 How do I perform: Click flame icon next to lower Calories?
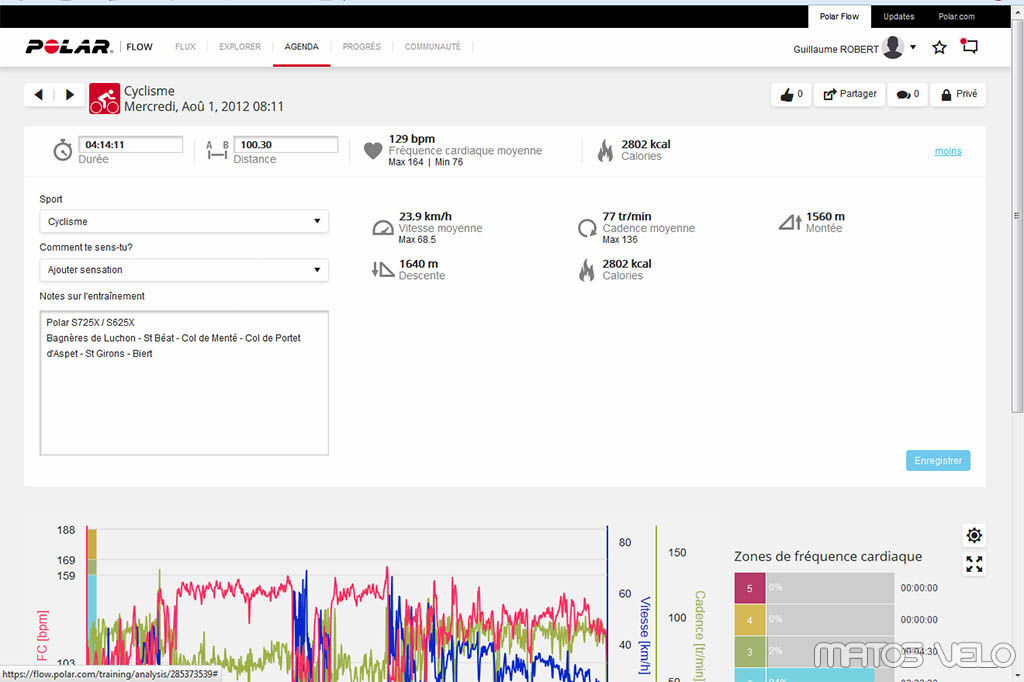(586, 270)
